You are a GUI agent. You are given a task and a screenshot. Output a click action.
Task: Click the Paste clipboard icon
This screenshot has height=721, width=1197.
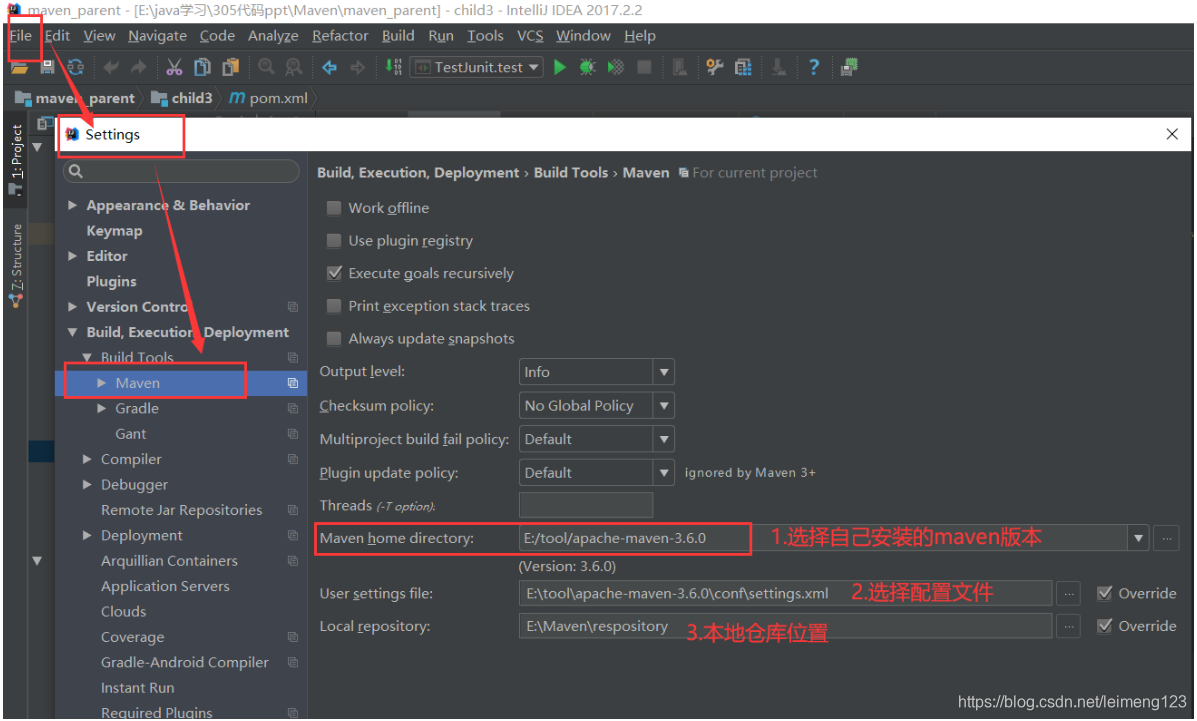(x=230, y=67)
